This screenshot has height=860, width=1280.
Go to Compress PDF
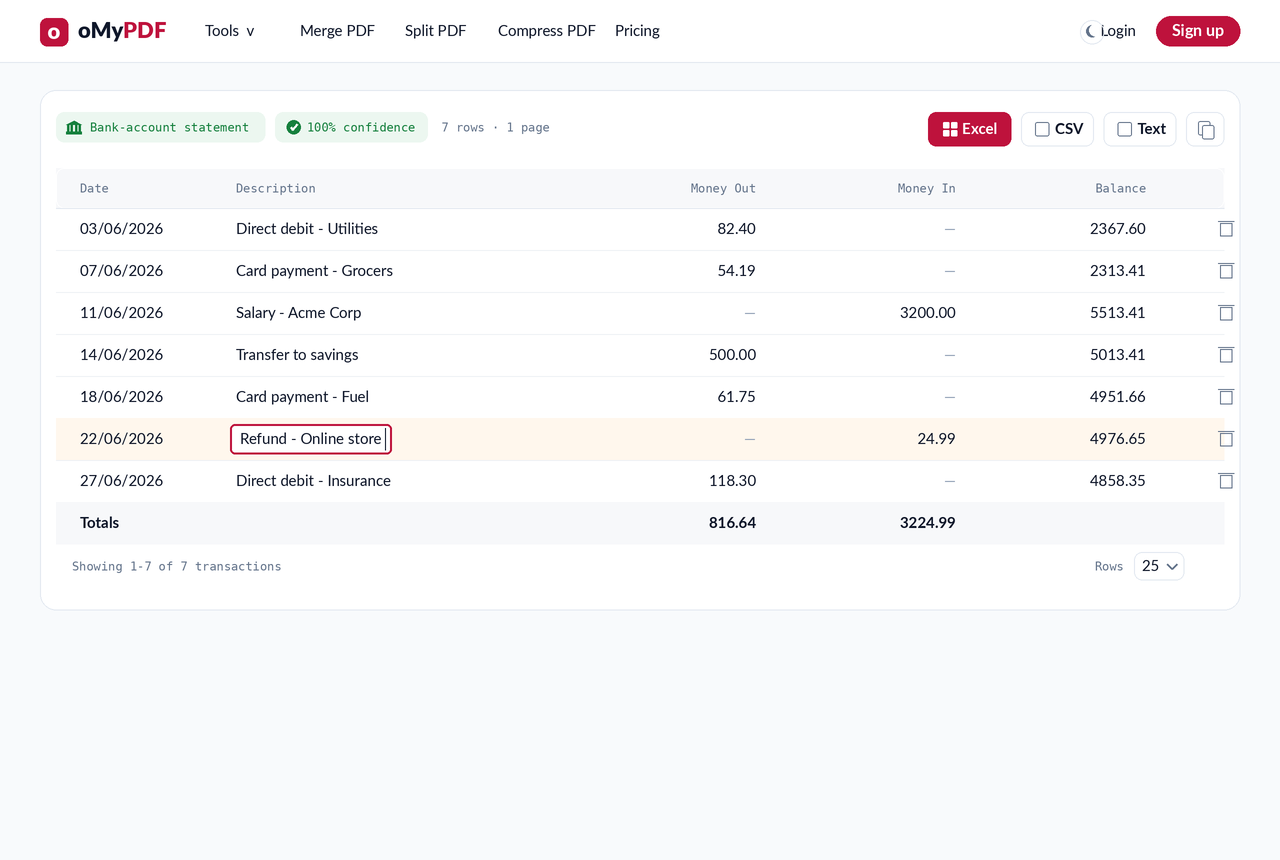pyautogui.click(x=546, y=31)
